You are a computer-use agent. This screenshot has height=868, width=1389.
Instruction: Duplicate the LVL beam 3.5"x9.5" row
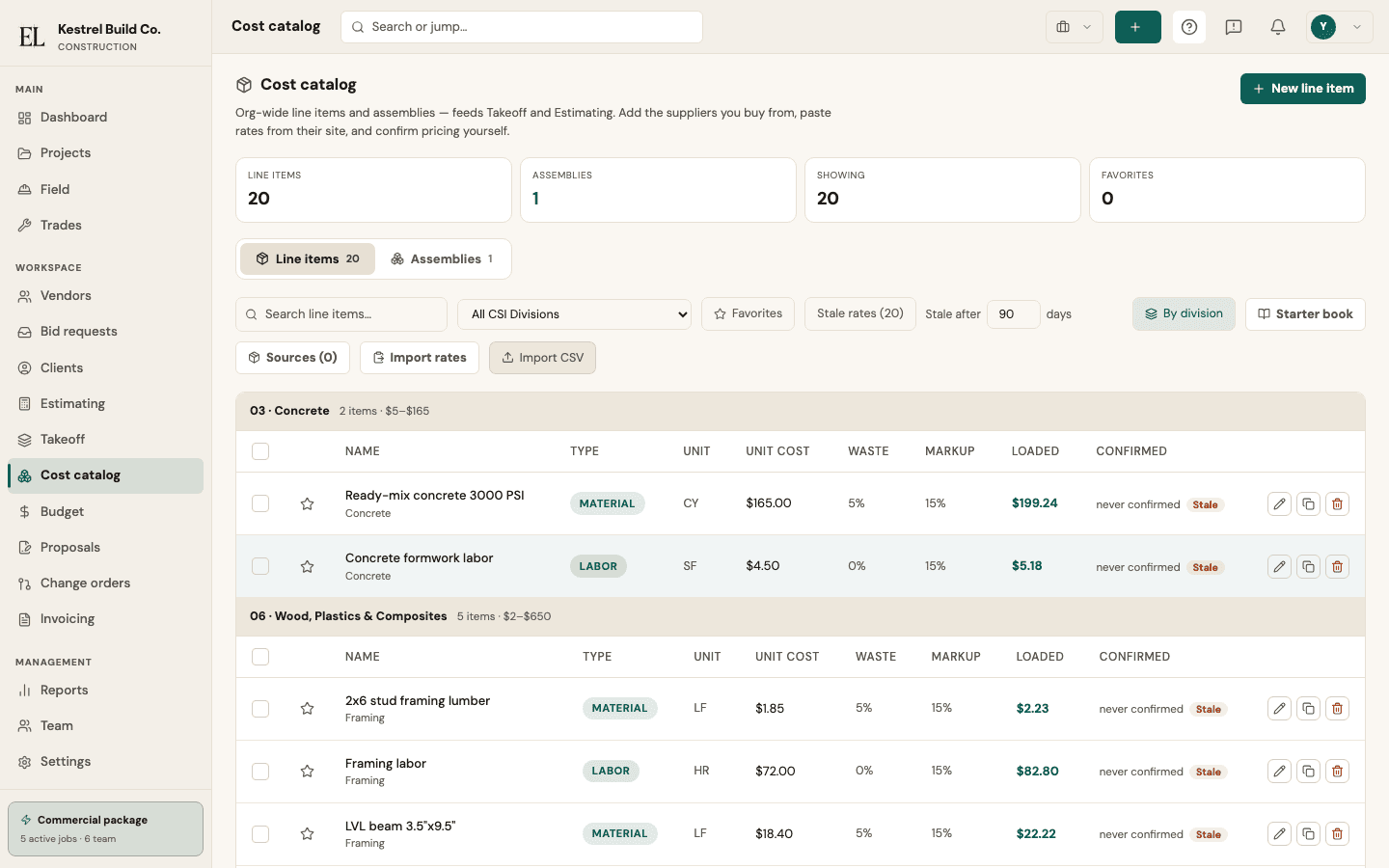pos(1308,834)
